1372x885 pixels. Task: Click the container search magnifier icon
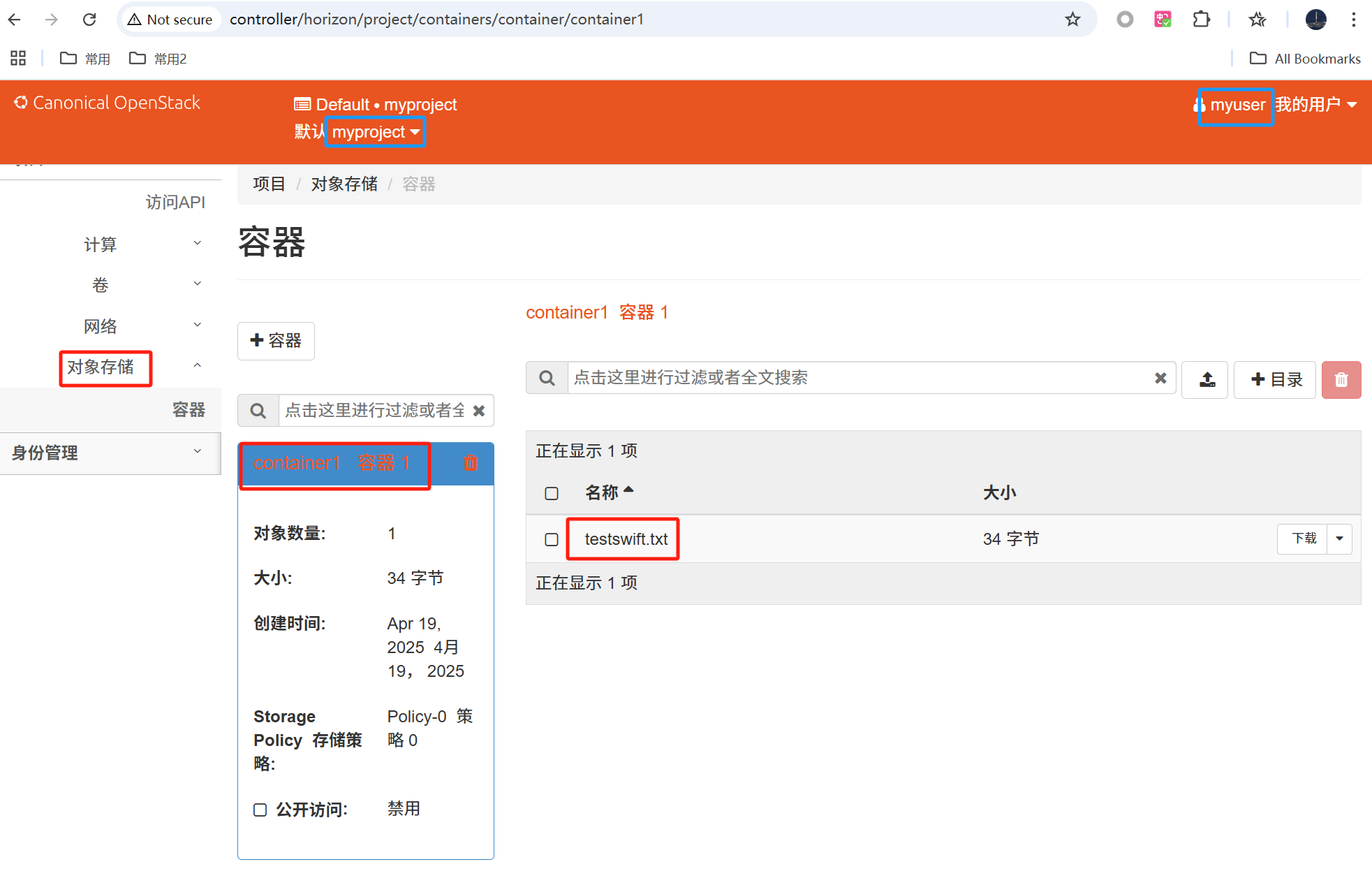point(258,411)
